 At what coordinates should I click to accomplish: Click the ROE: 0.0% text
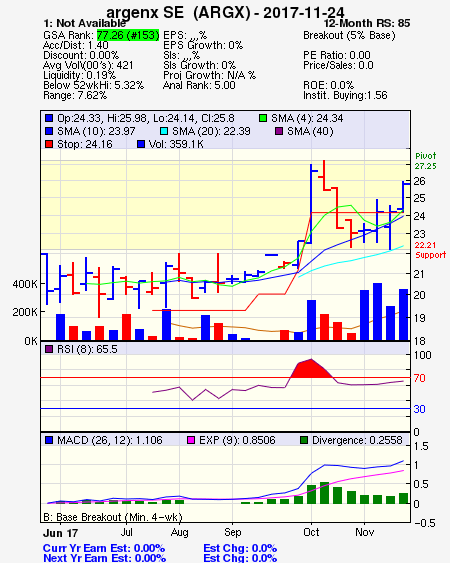329,85
